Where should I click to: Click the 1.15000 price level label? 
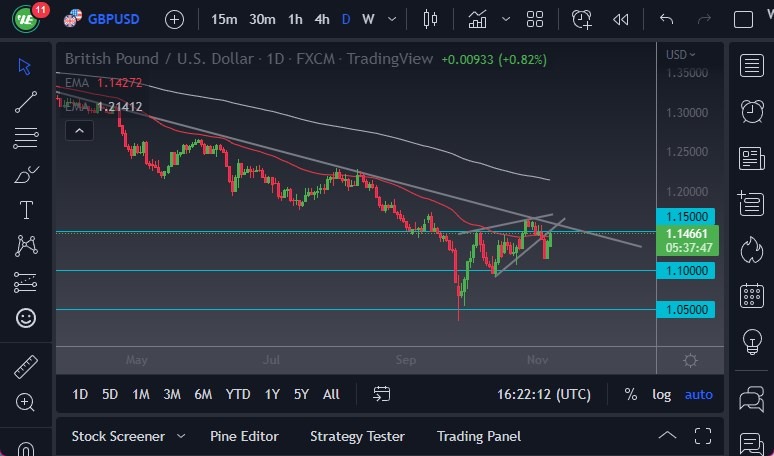(689, 216)
